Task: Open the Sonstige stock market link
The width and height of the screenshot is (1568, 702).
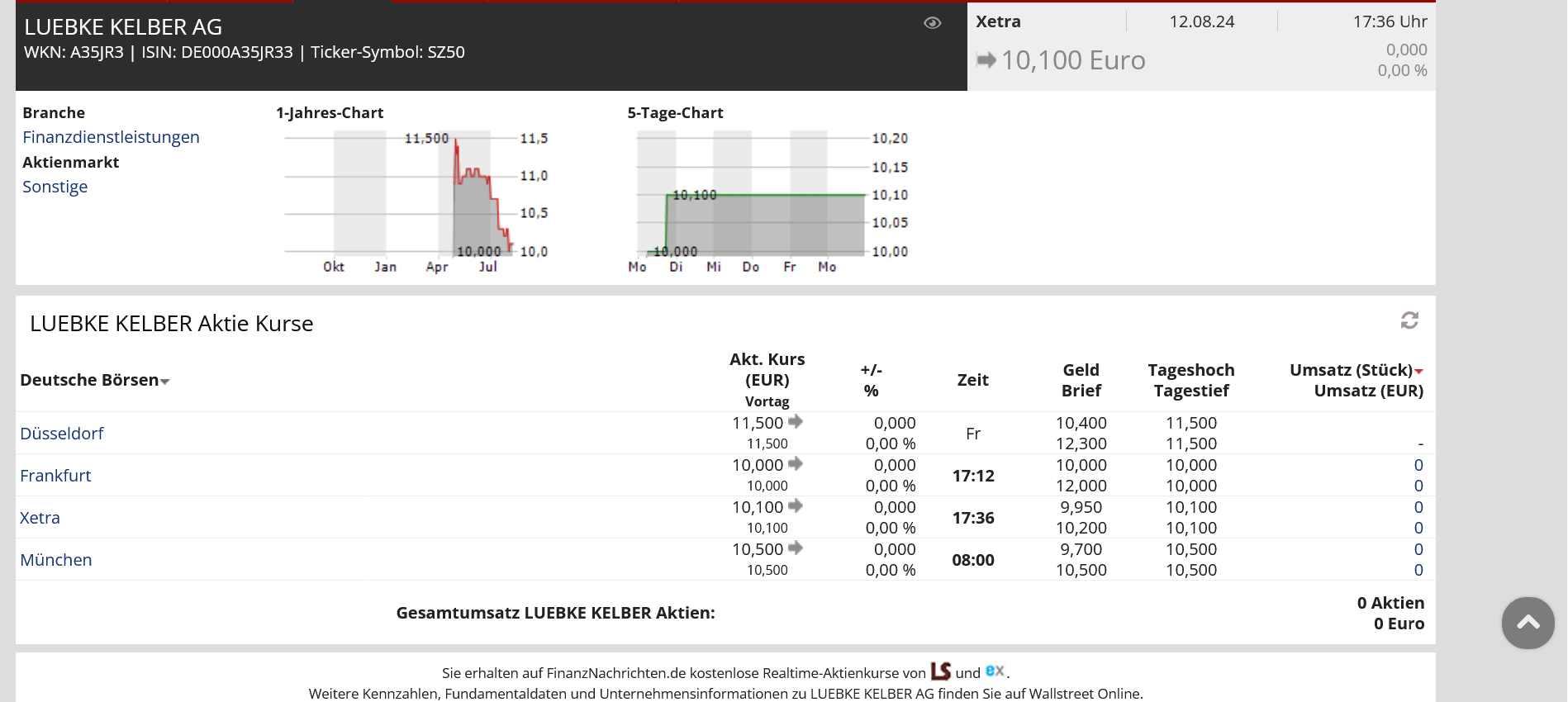Action: (x=55, y=187)
